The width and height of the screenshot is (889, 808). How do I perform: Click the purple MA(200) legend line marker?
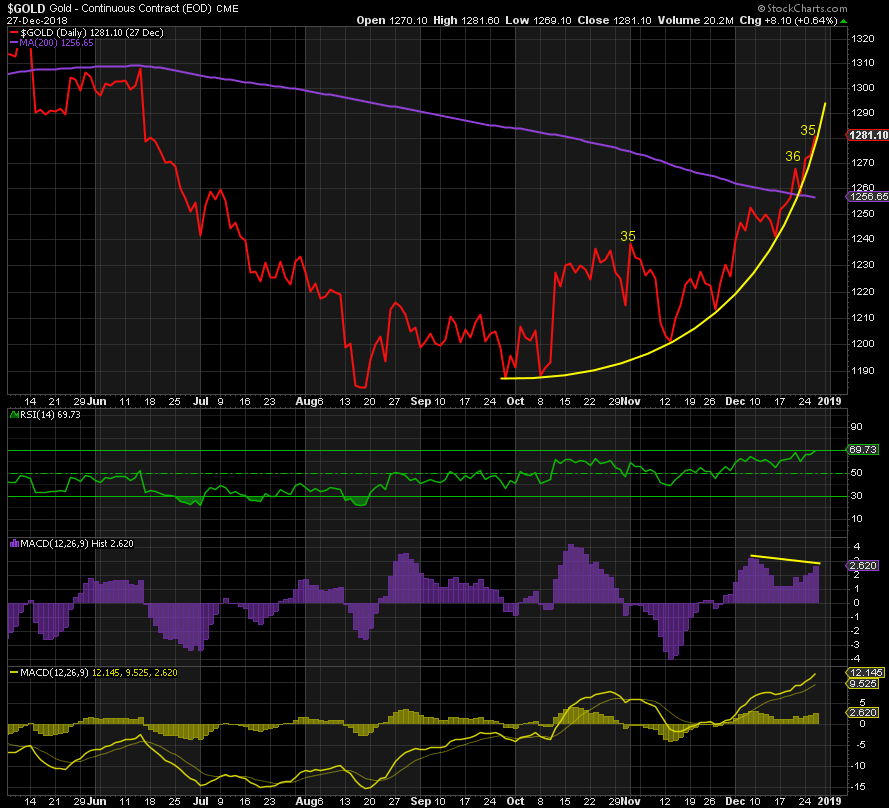click(x=13, y=44)
